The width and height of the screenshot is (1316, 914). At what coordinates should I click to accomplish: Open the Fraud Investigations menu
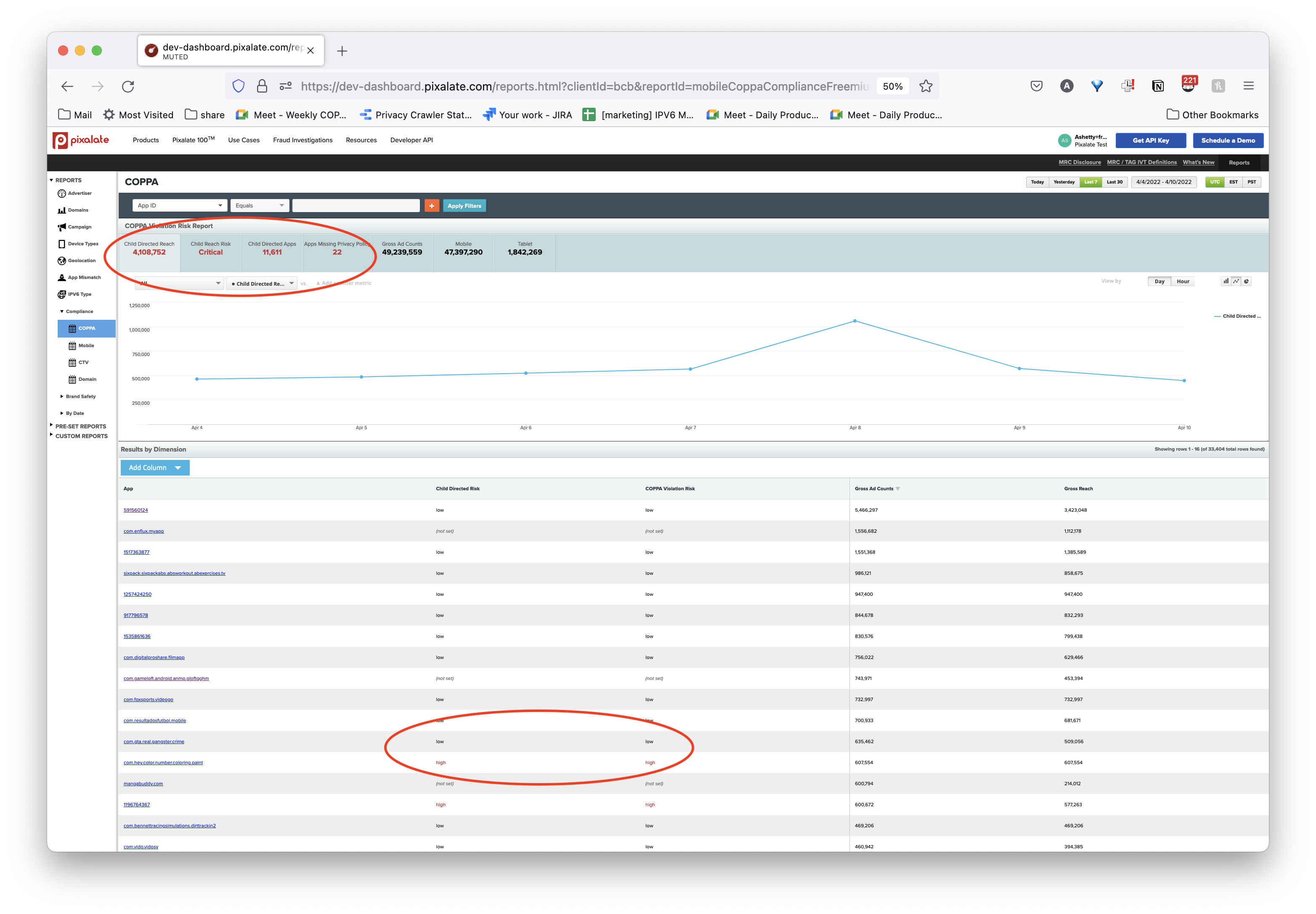click(x=303, y=140)
